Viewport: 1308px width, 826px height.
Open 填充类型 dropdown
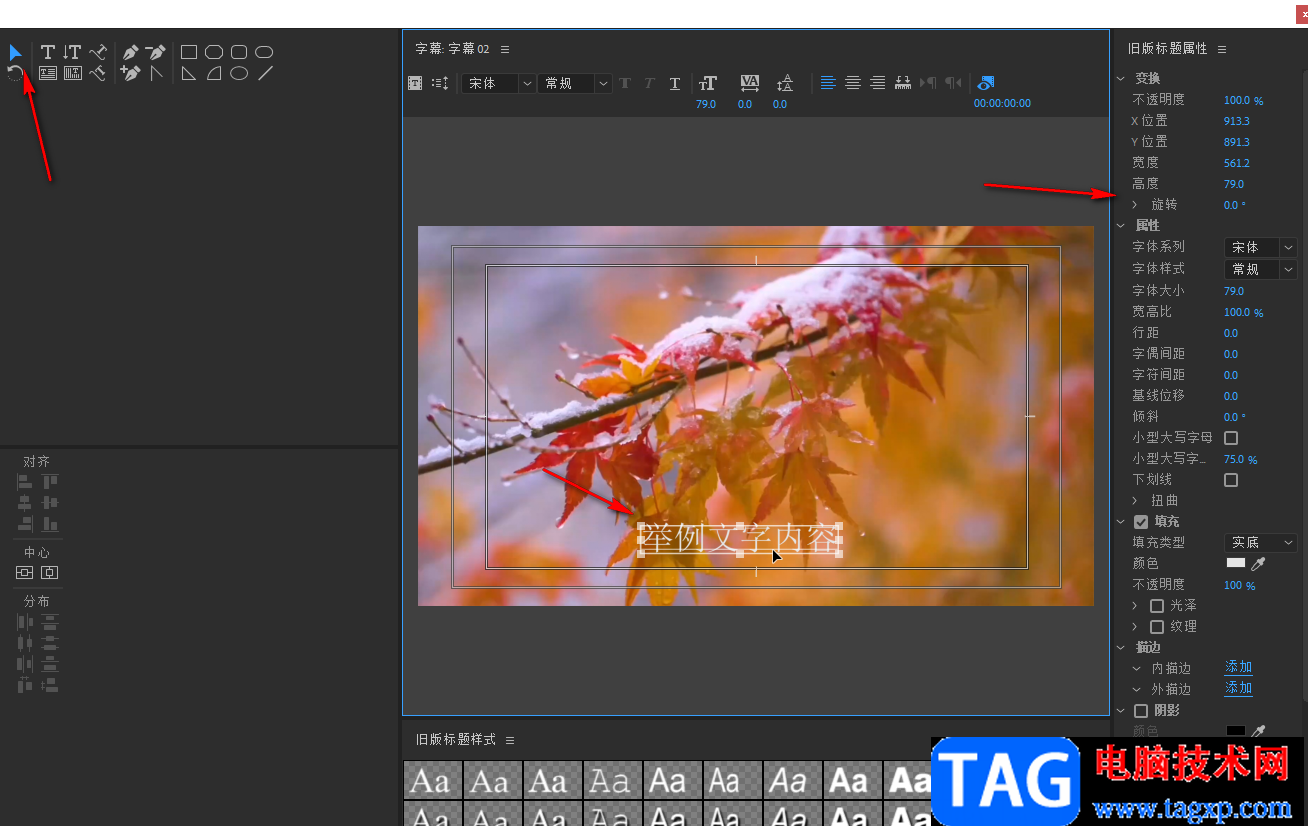click(x=1260, y=542)
